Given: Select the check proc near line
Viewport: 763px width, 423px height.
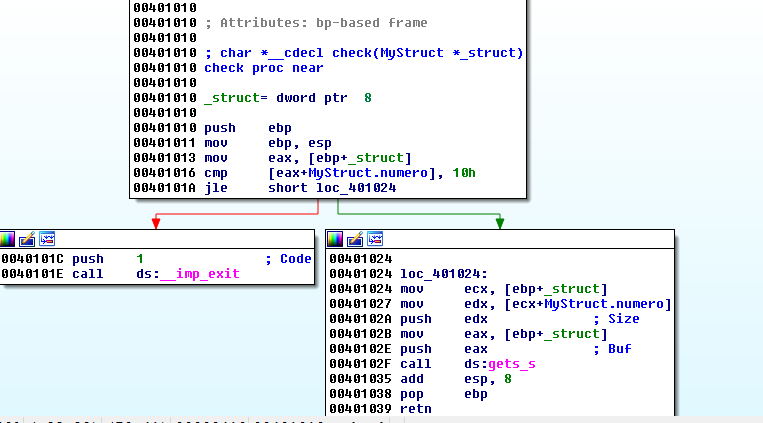Looking at the screenshot, I should (x=264, y=68).
